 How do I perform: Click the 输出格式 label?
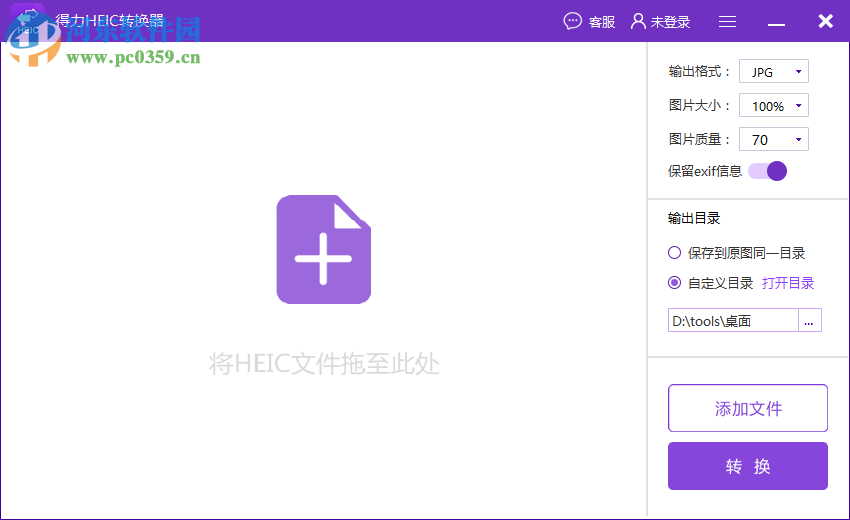click(699, 72)
